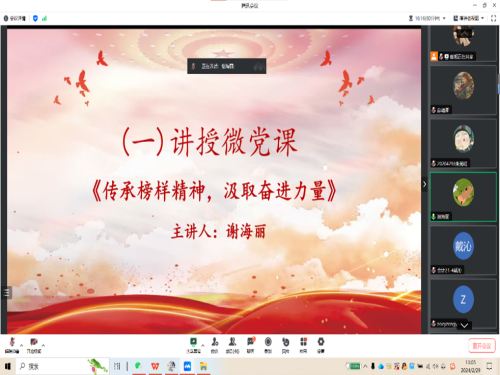Image resolution: width=500 pixels, height=375 pixels.
Task: Show the members list
Action: click(232, 345)
